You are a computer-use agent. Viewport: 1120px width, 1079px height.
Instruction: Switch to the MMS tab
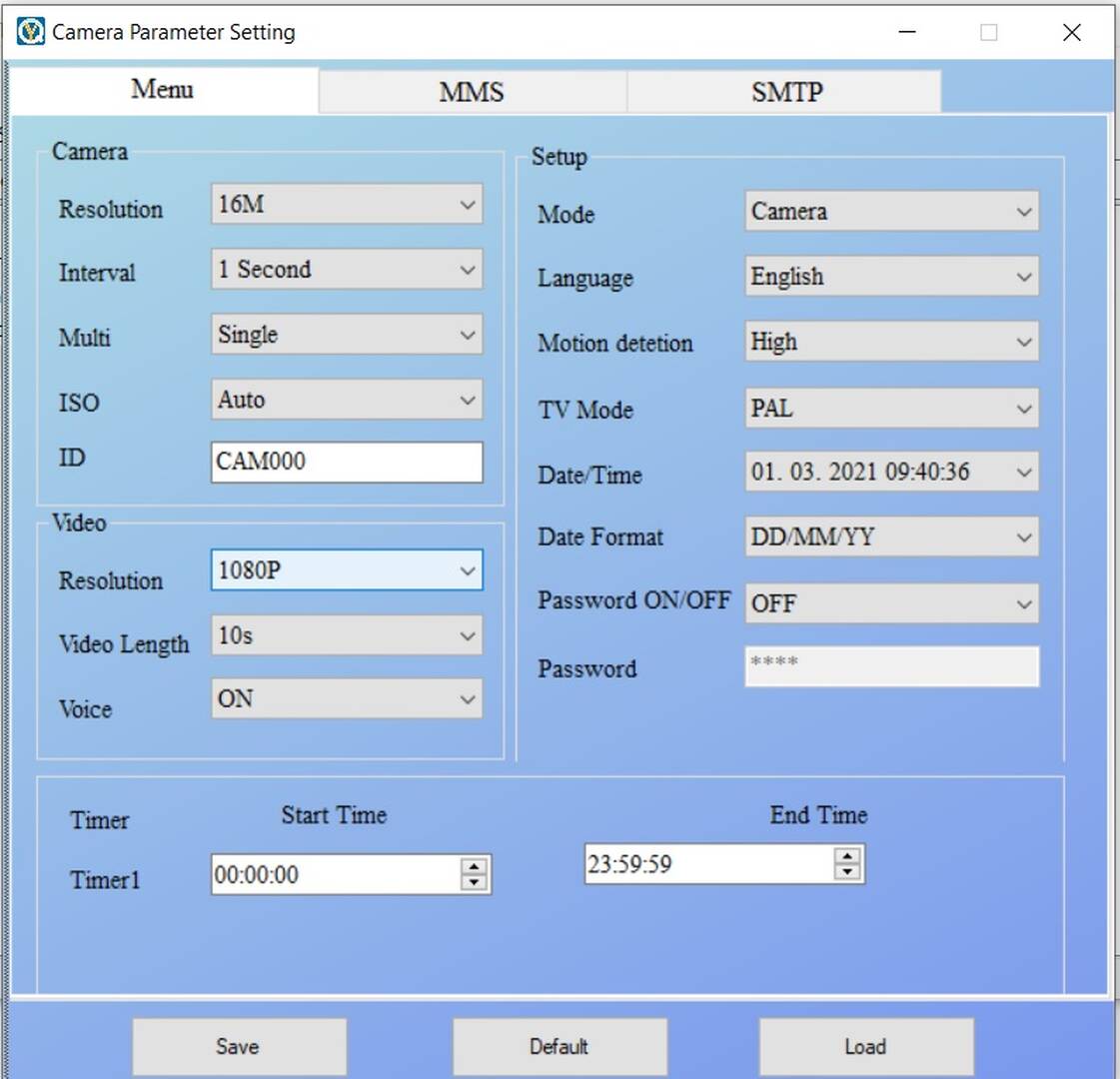click(472, 92)
